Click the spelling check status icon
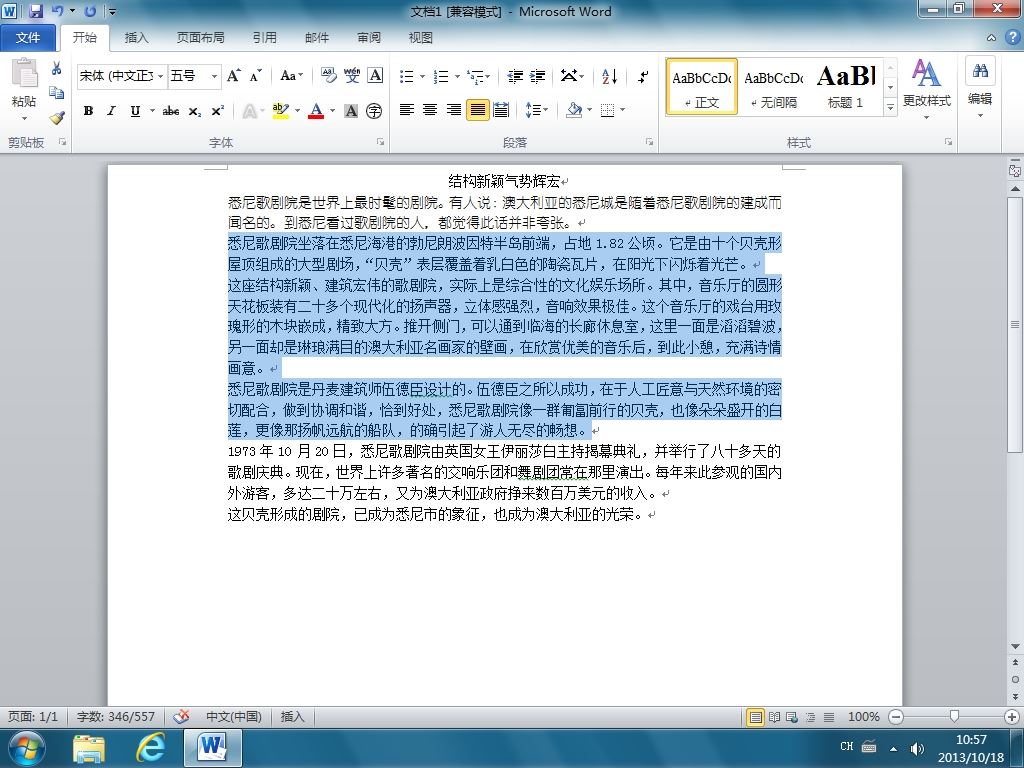 (181, 716)
